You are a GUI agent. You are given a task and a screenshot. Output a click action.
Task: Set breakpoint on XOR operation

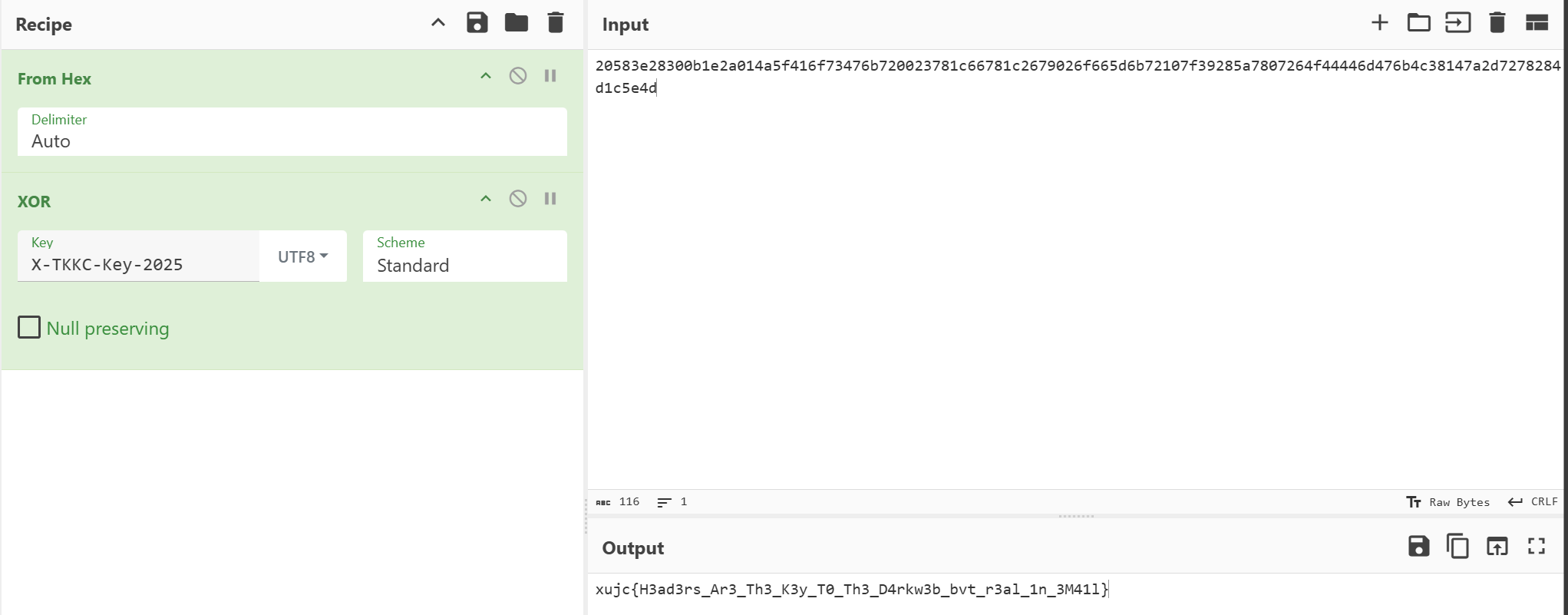tap(550, 199)
